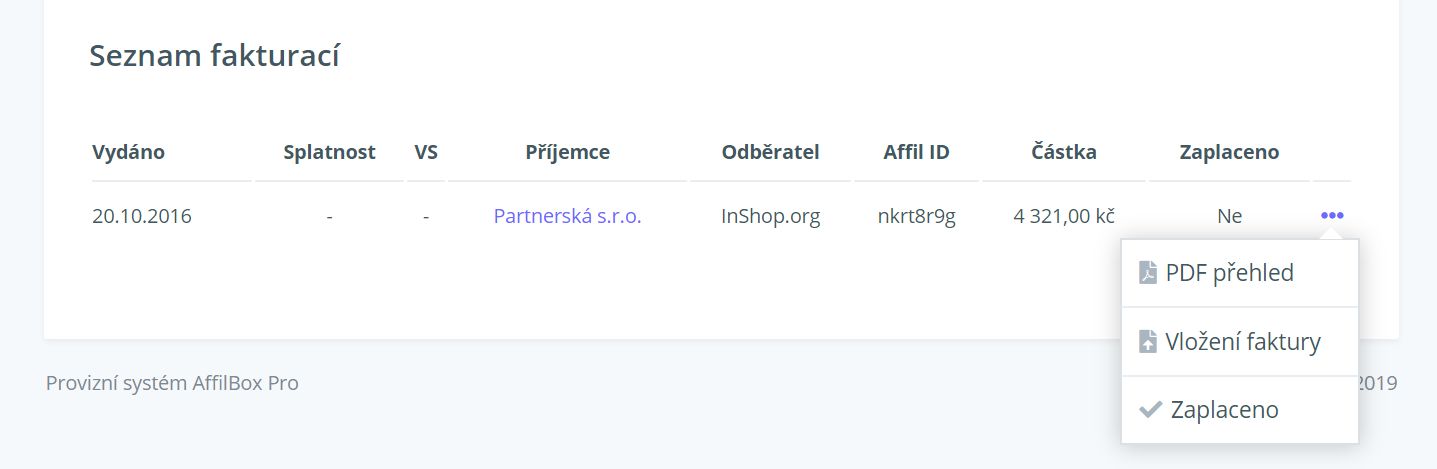The width and height of the screenshot is (1437, 469).
Task: Select PDF přehled menu entry
Action: pos(1240,272)
